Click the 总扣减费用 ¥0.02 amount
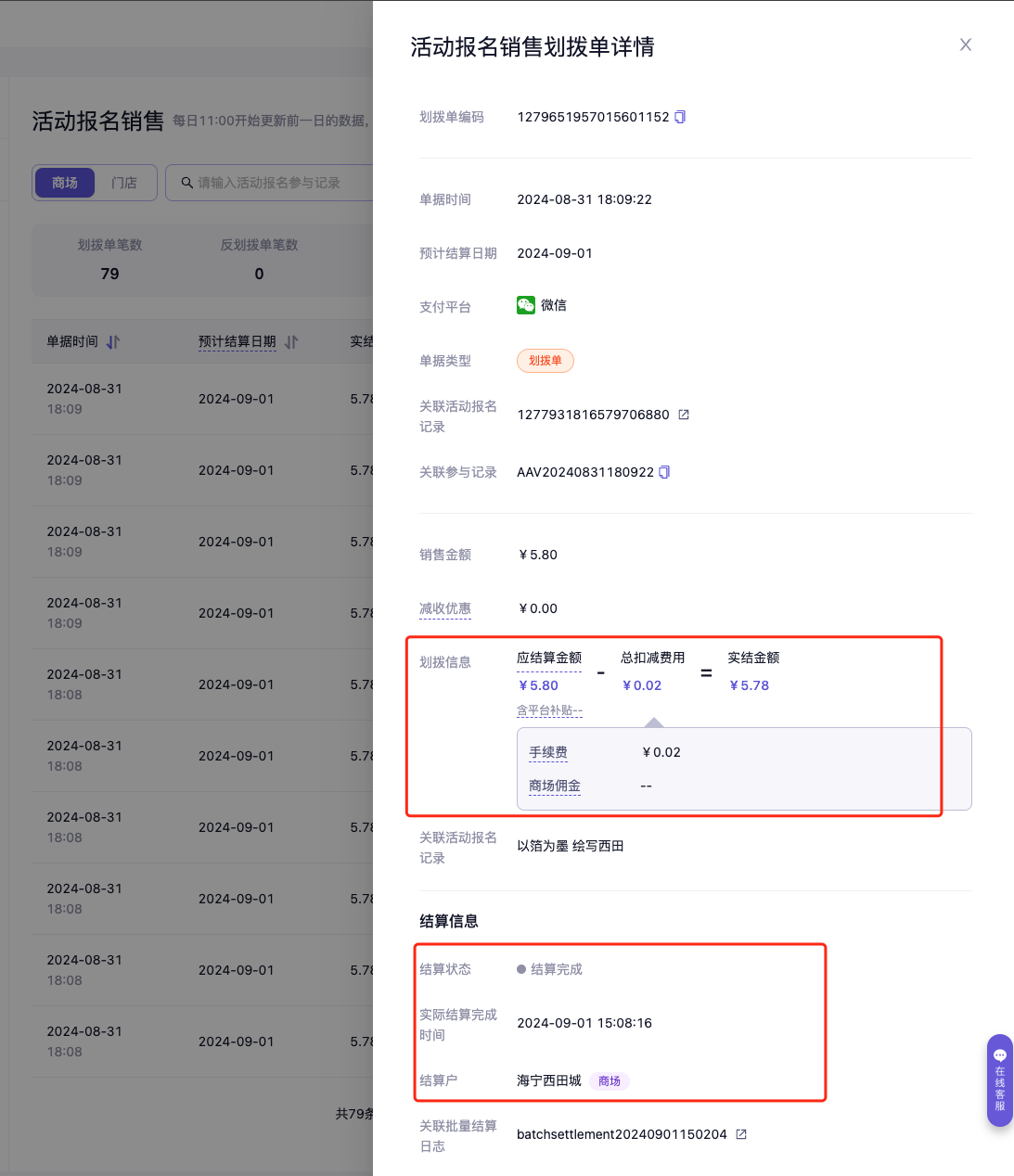Image resolution: width=1014 pixels, height=1176 pixels. click(642, 685)
